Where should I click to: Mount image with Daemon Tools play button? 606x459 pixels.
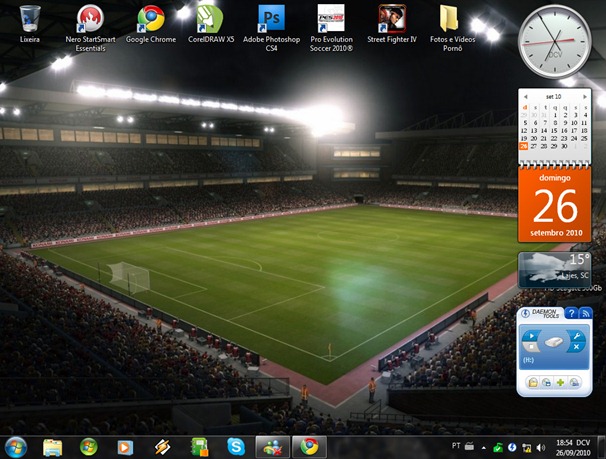531,335
